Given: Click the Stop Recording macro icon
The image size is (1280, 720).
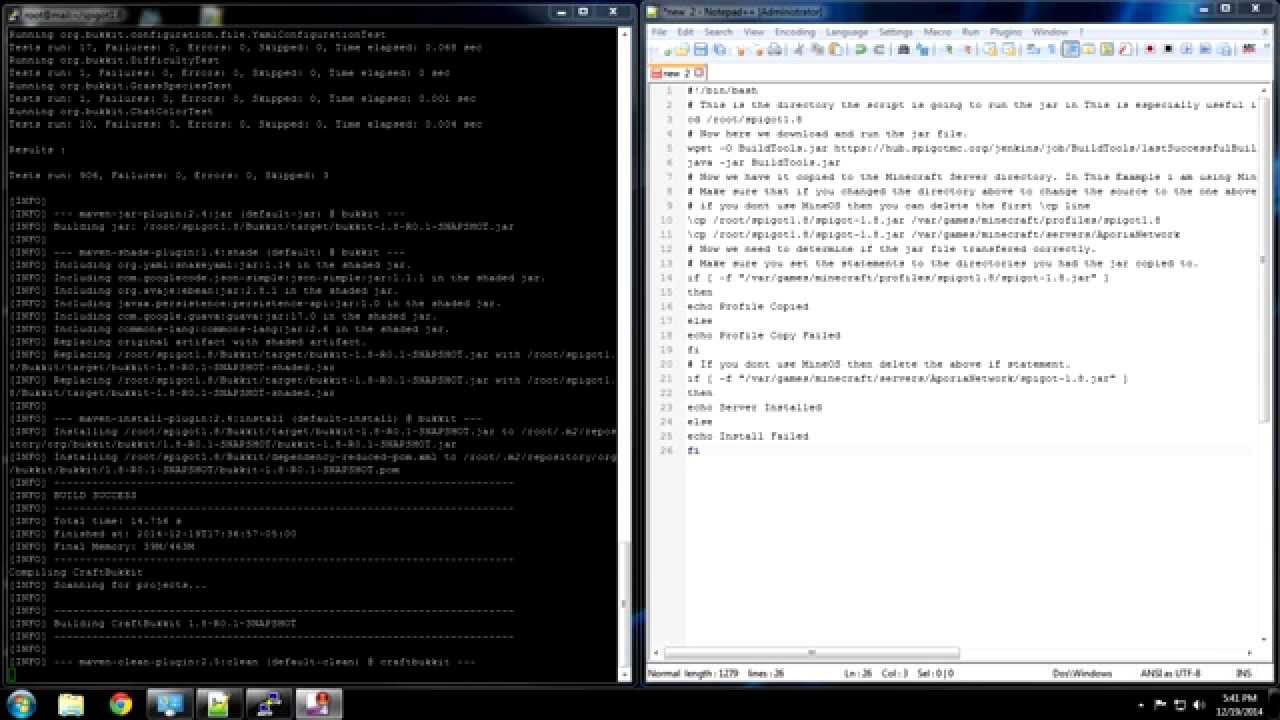Looking at the screenshot, I should pyautogui.click(x=1167, y=49).
